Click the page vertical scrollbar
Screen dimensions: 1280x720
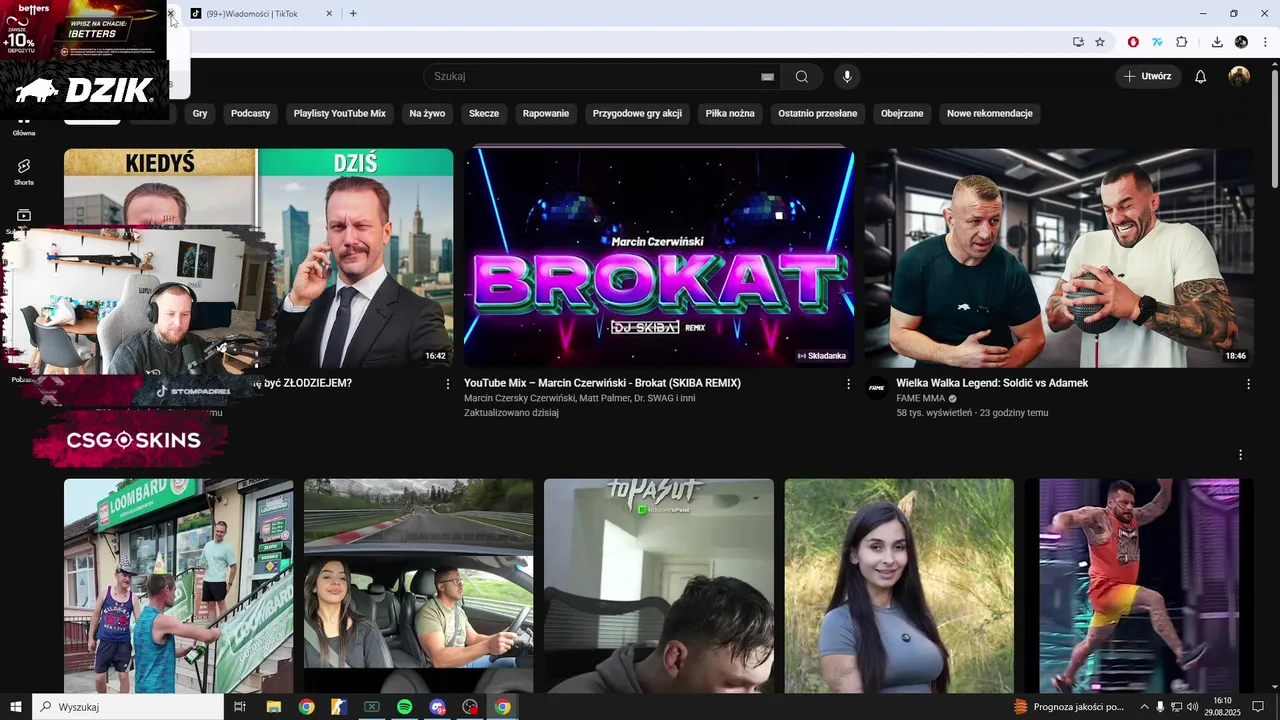[x=1275, y=130]
